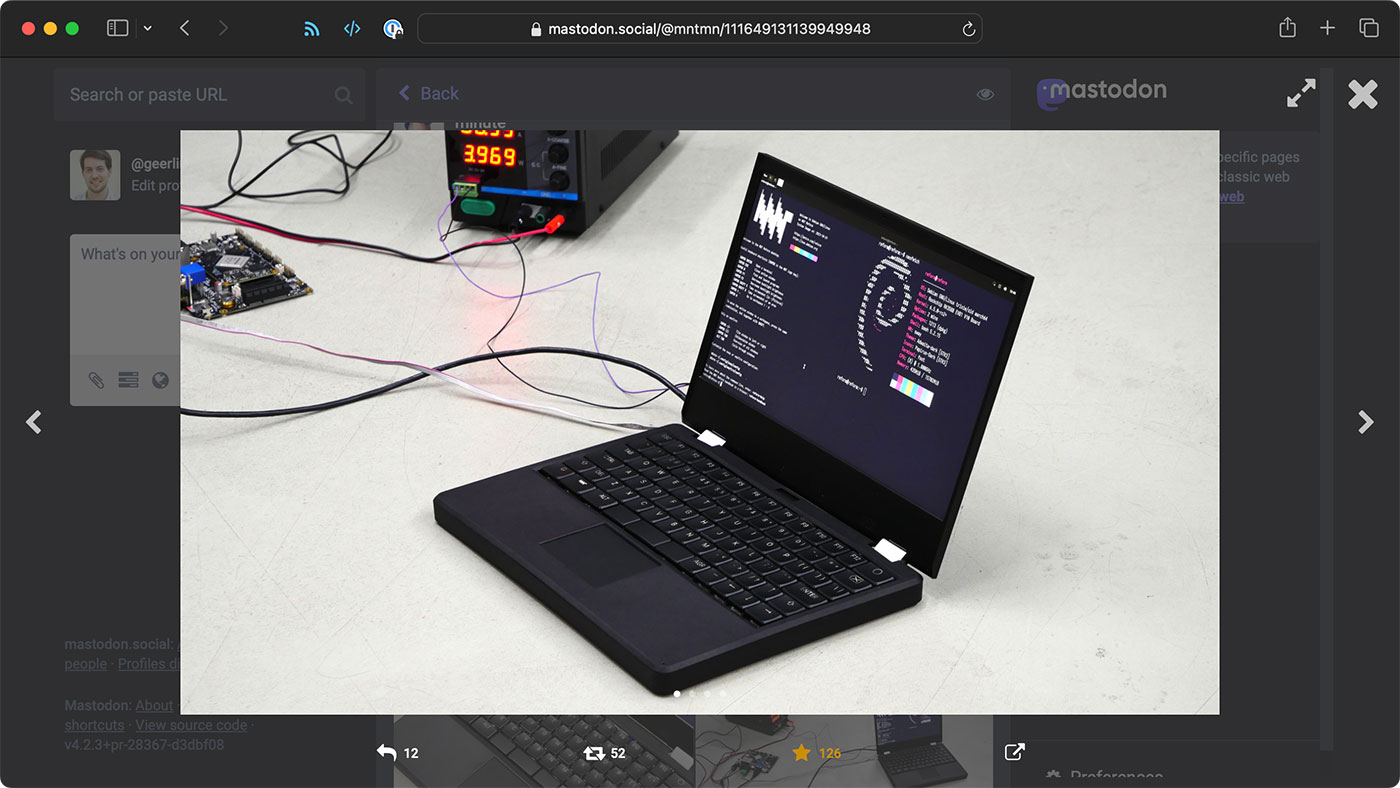Toggle the Safari sidebar button
1400x788 pixels.
tap(117, 28)
